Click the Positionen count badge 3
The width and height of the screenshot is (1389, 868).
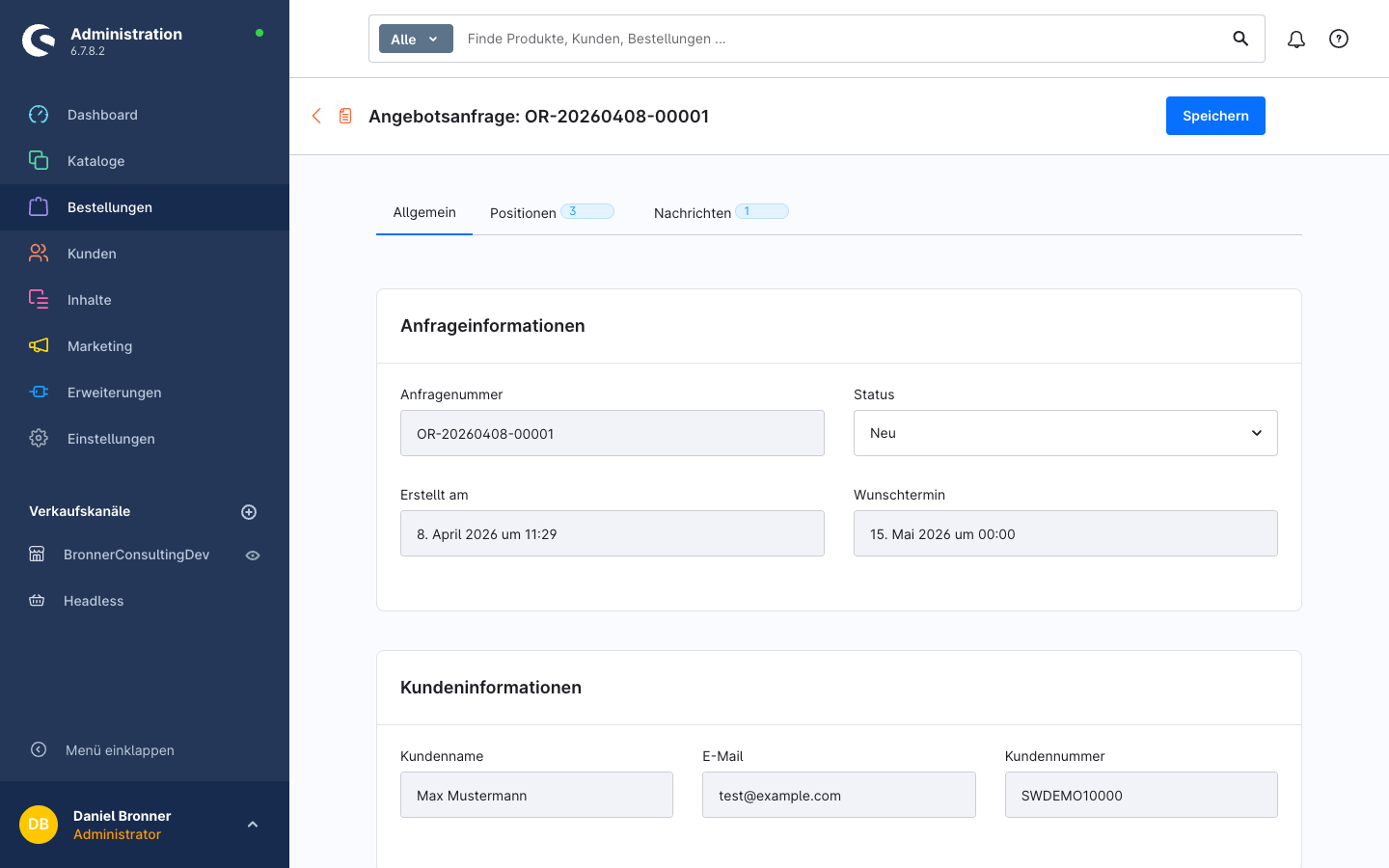pos(587,211)
